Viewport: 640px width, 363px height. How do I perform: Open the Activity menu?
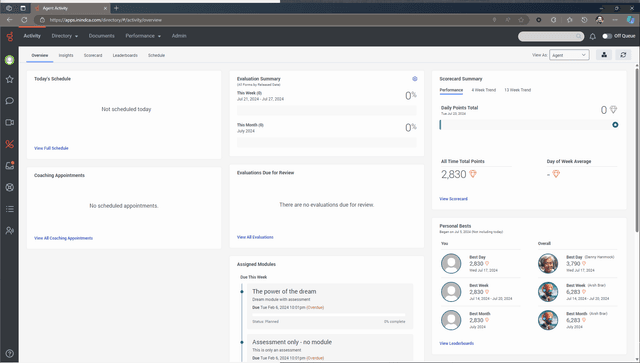coord(32,36)
